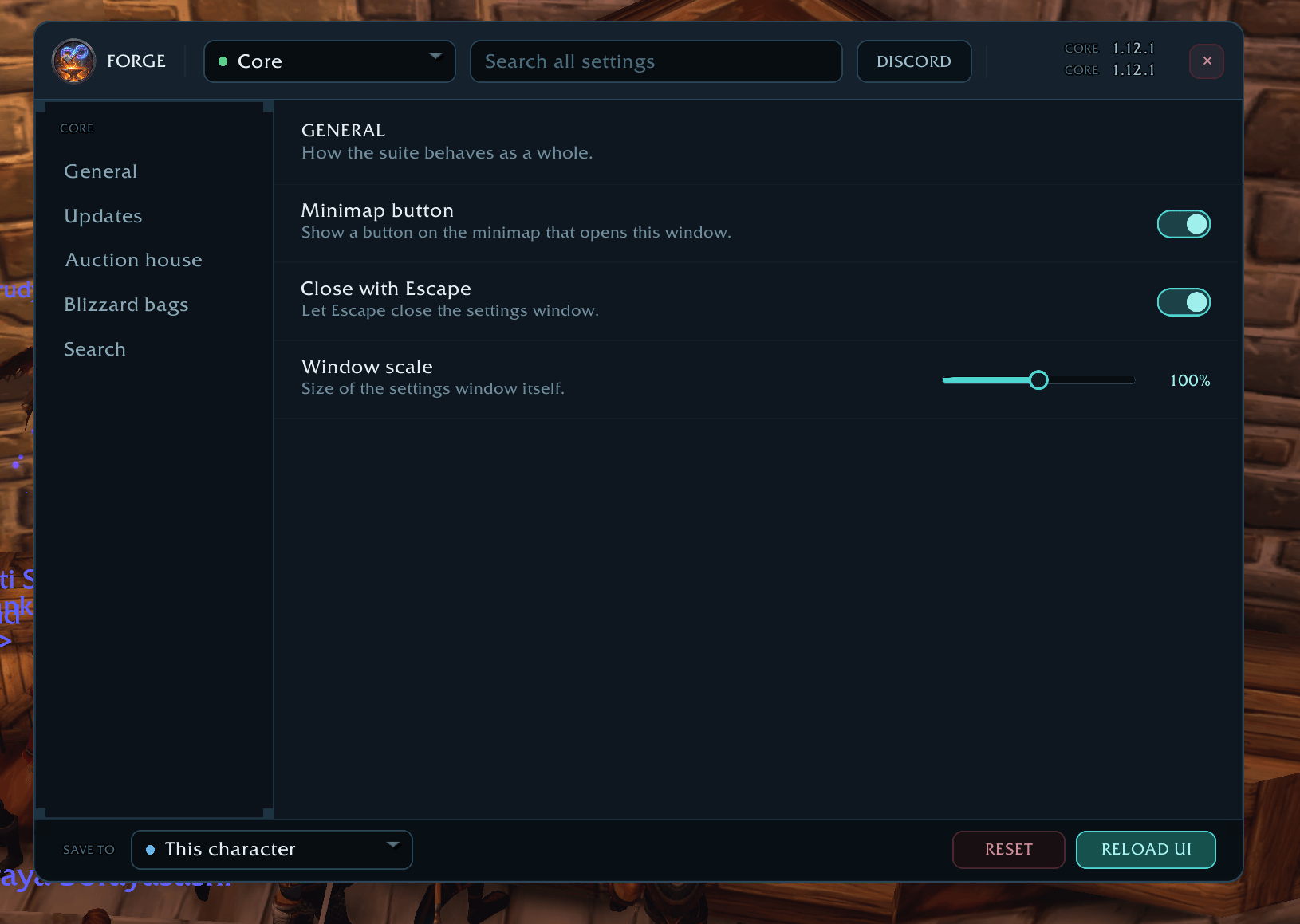Open Blizzard bags settings

pyautogui.click(x=126, y=305)
